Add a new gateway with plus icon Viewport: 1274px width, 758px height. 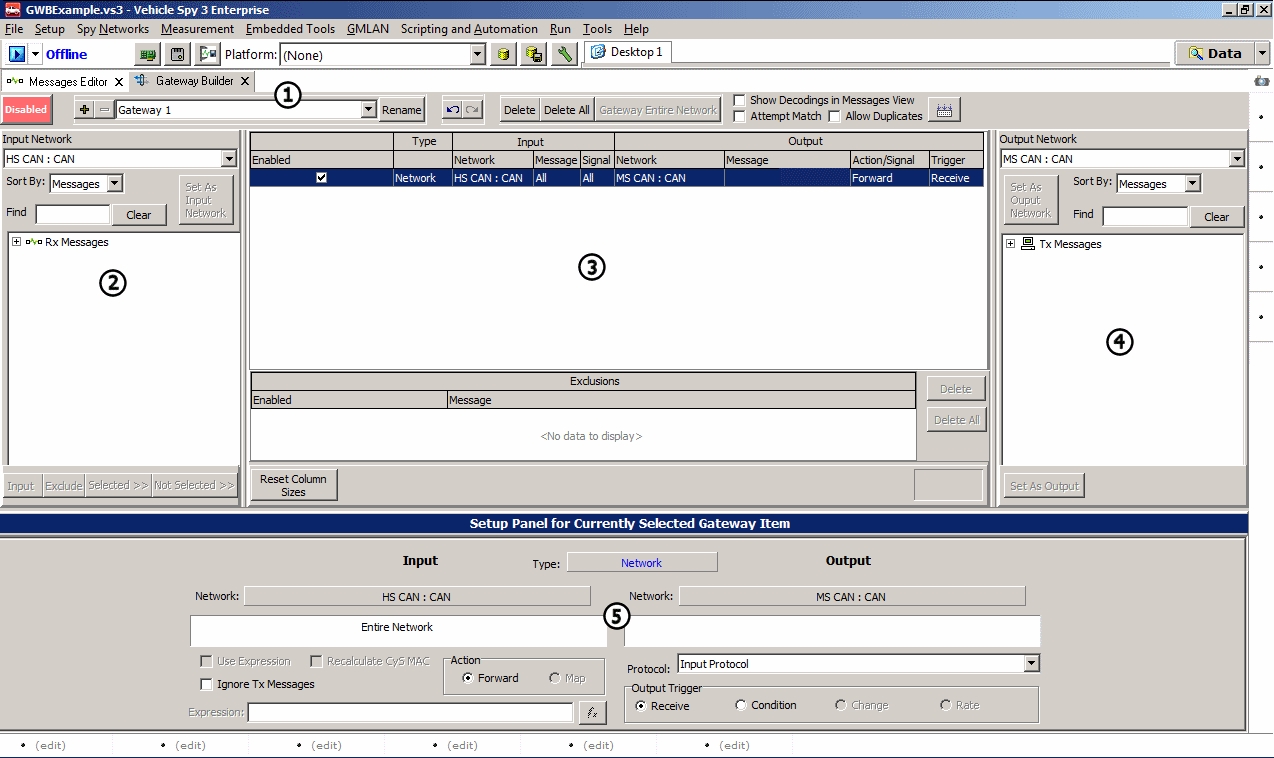[84, 110]
